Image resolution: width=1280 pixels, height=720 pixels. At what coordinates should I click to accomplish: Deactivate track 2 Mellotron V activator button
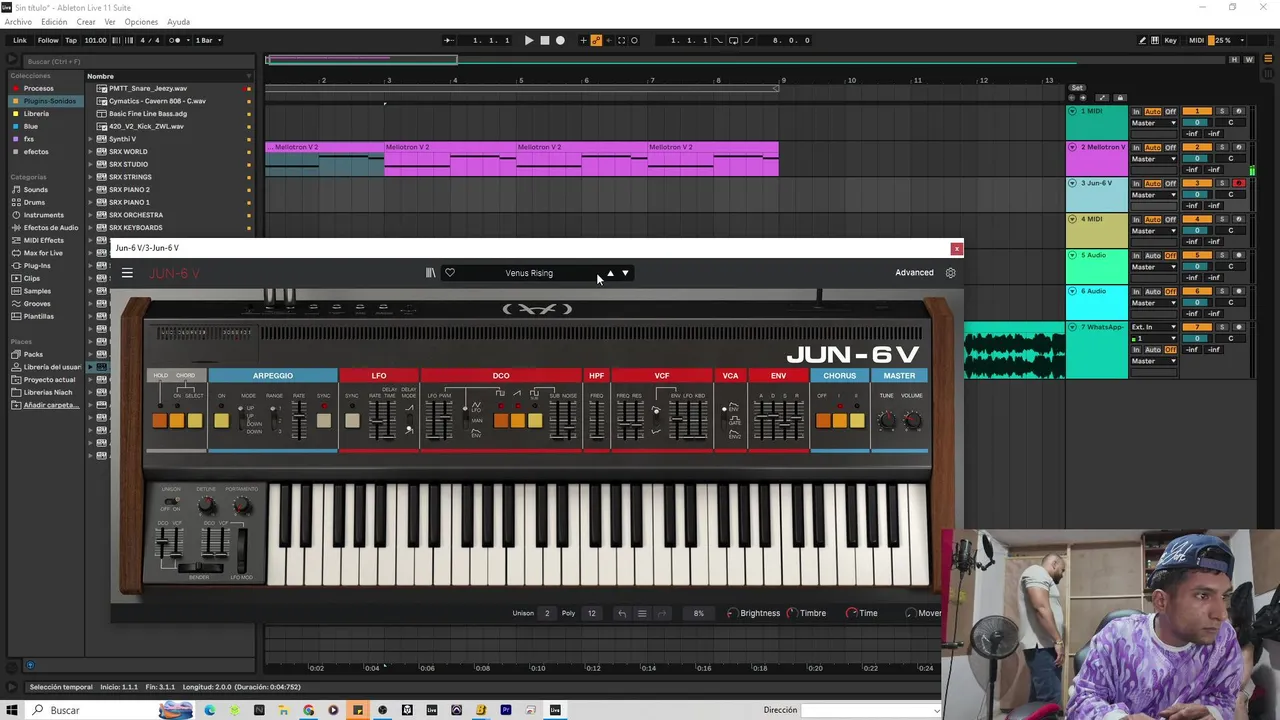[1197, 147]
